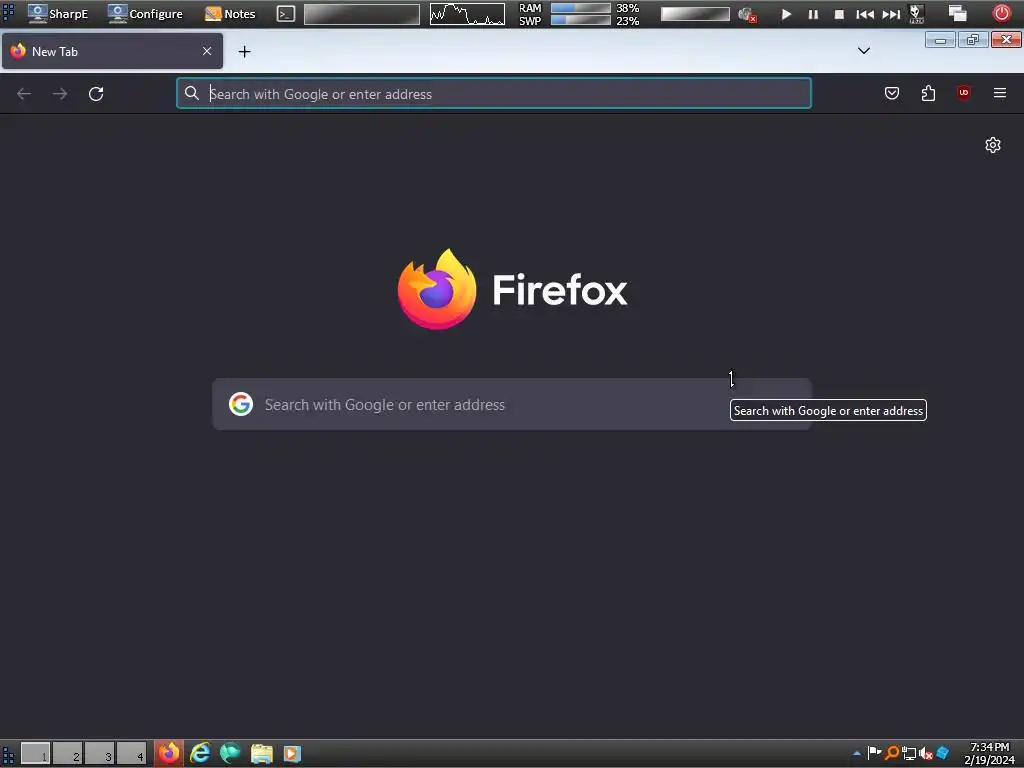Click the orange magnifier tray icon
Viewport: 1024px width, 768px height.
pos(891,753)
